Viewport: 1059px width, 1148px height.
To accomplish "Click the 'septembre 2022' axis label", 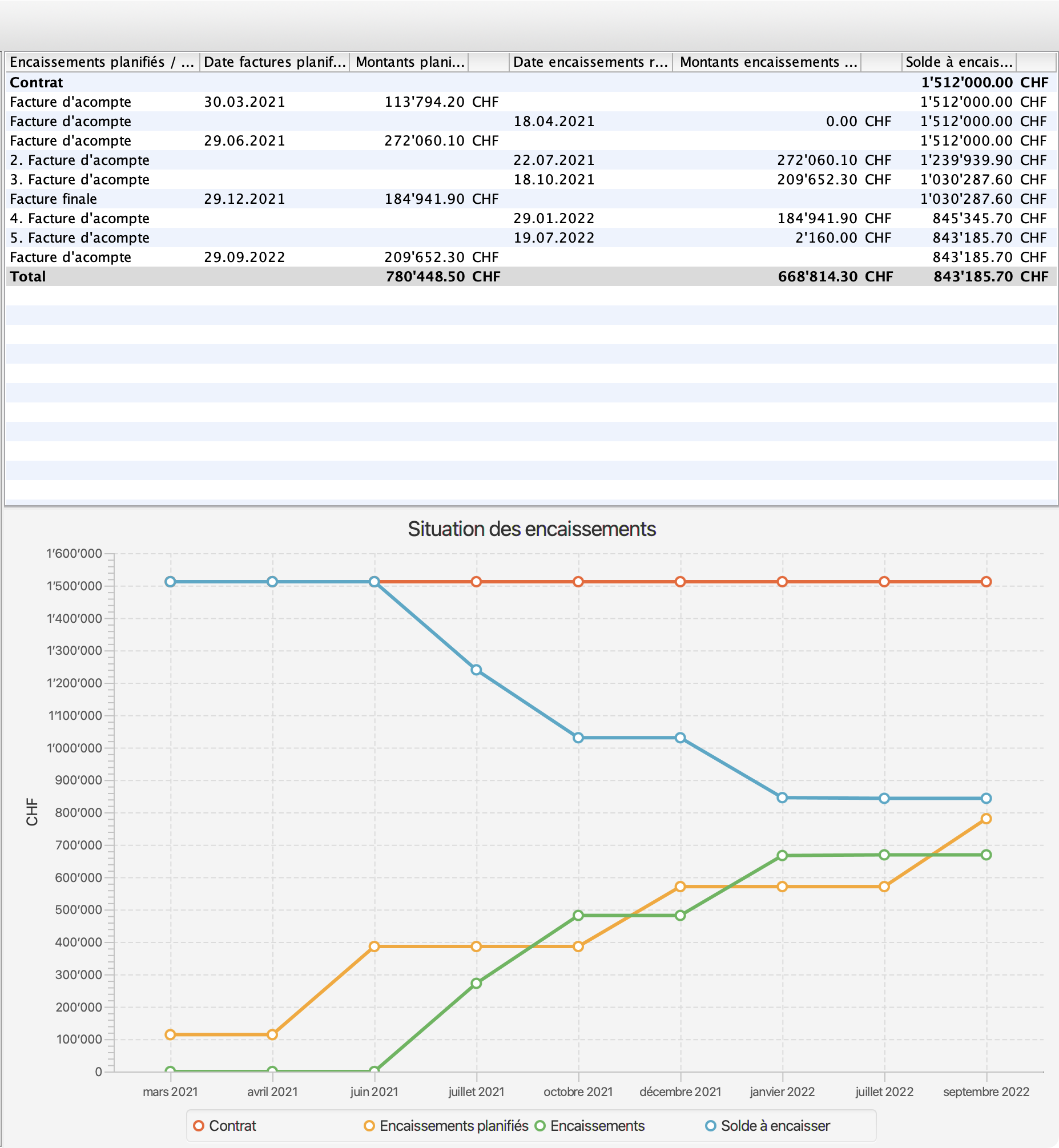I will click(x=986, y=1093).
